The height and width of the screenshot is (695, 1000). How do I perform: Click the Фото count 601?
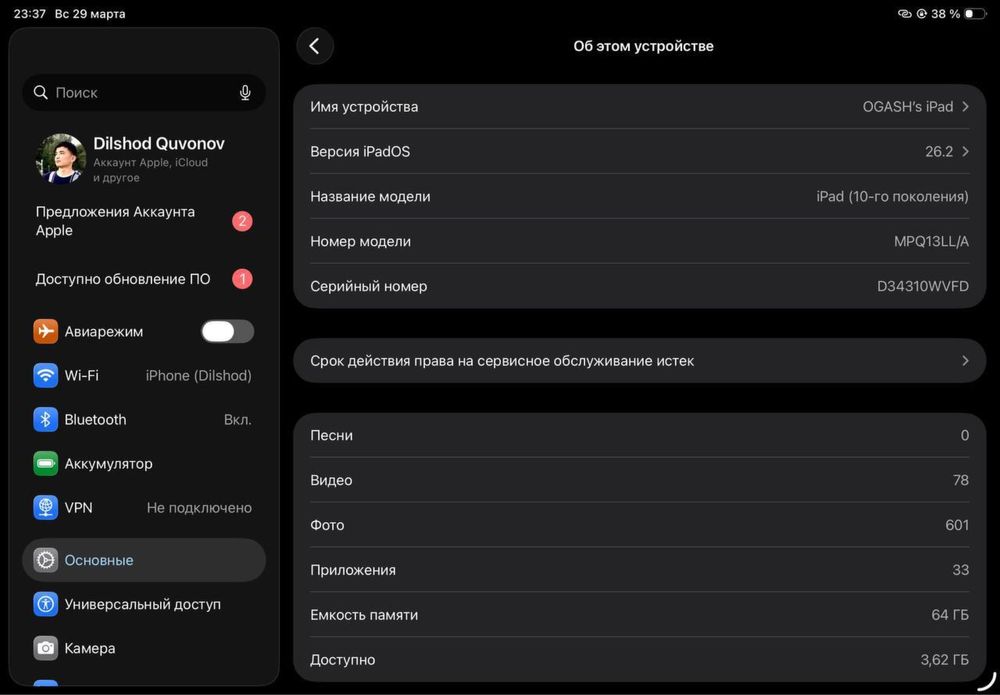point(957,525)
